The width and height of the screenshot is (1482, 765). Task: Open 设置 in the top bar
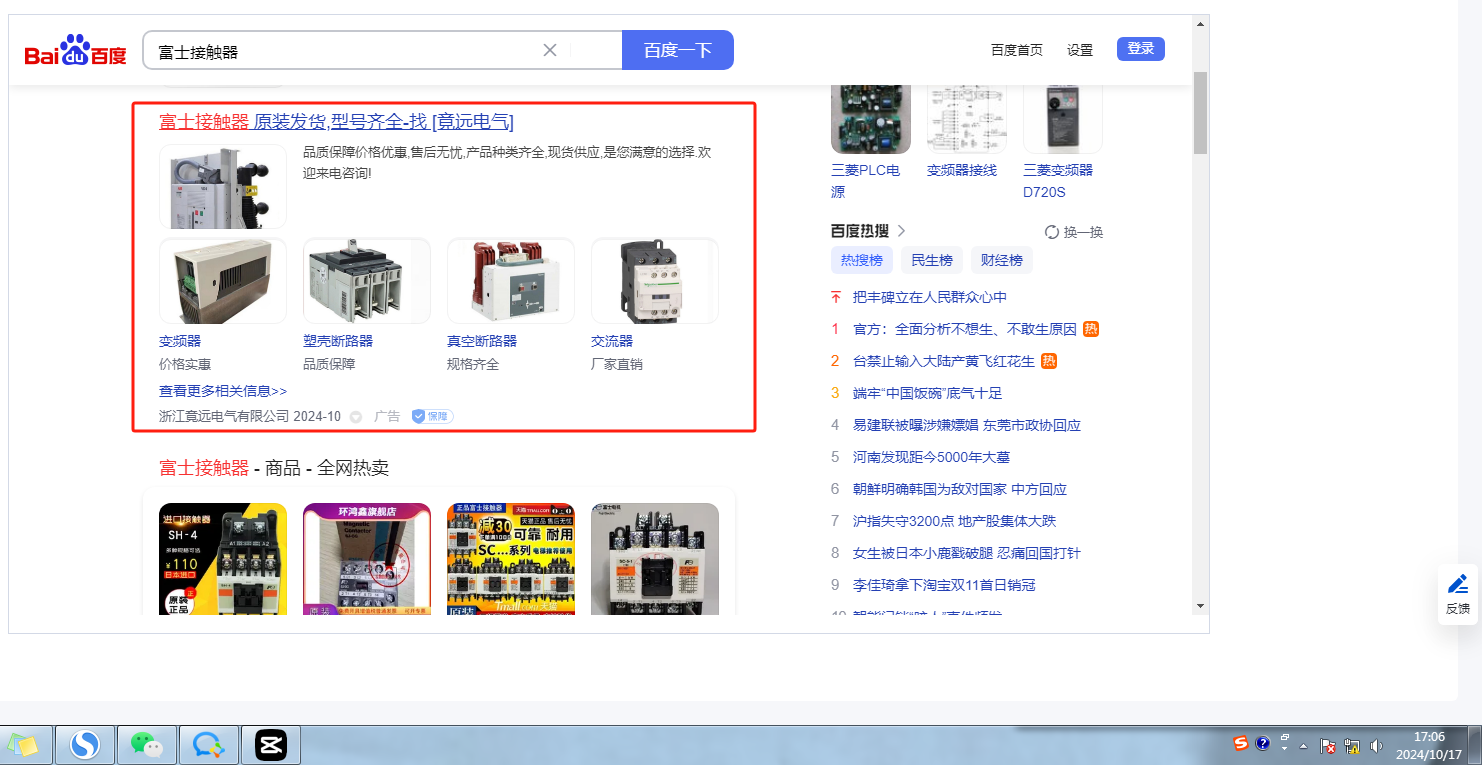click(1080, 50)
